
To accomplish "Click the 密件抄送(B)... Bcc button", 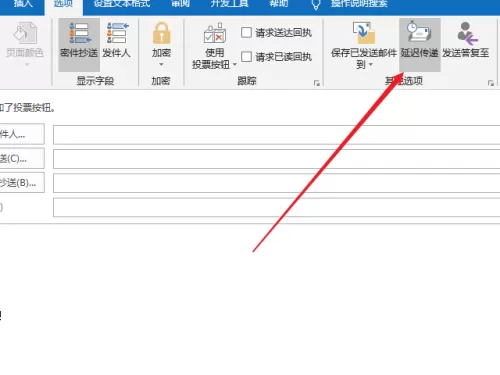I will point(21,183).
